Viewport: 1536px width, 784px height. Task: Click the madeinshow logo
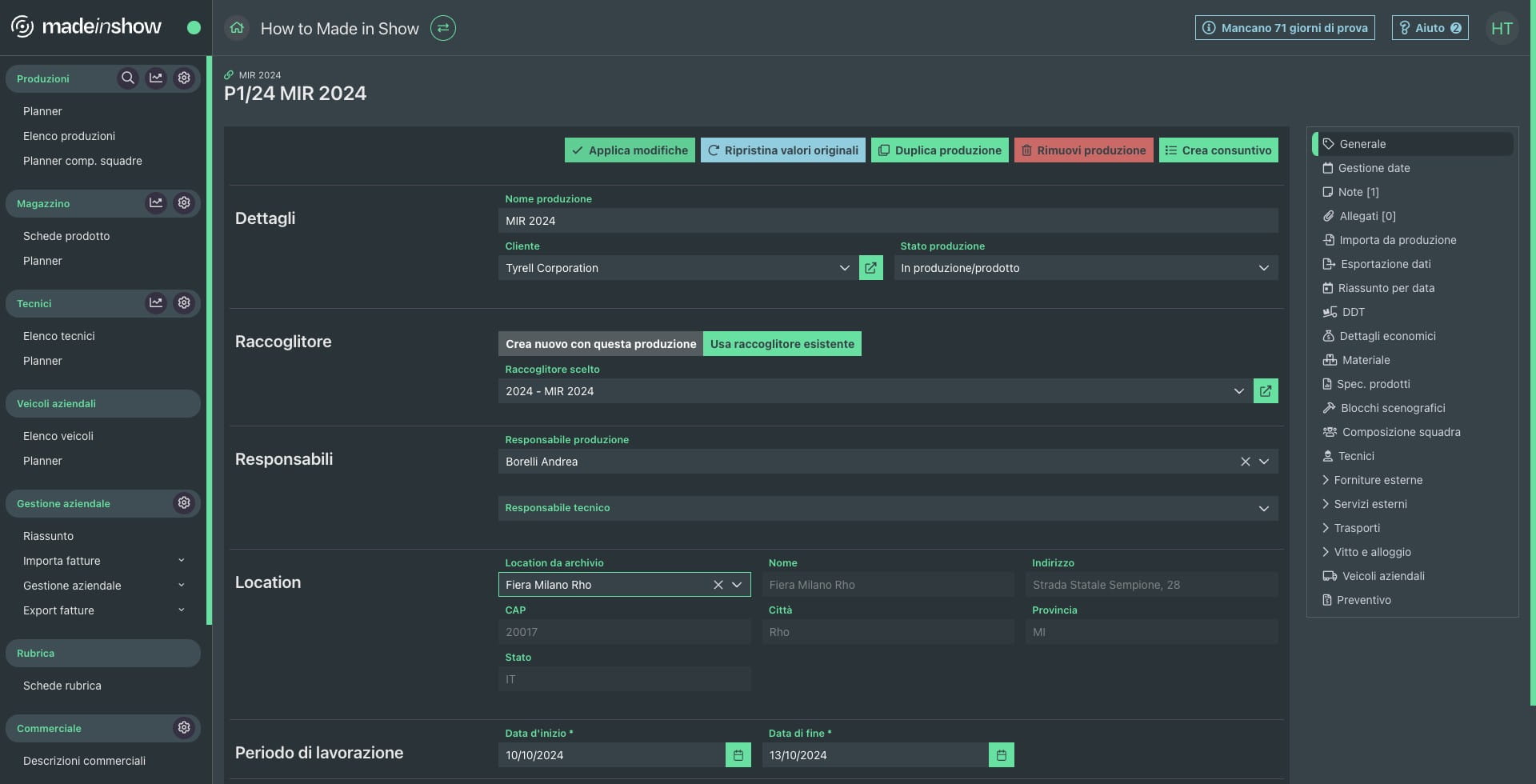[86, 26]
